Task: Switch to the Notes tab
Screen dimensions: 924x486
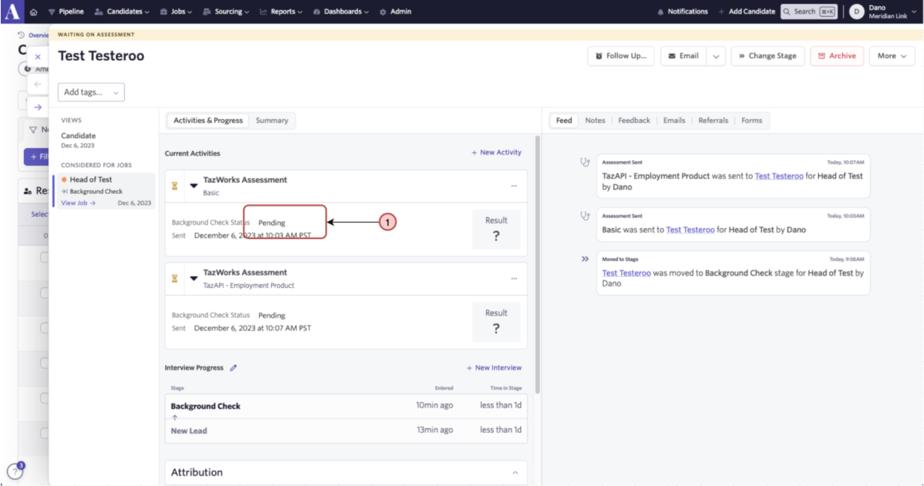Action: 595,120
